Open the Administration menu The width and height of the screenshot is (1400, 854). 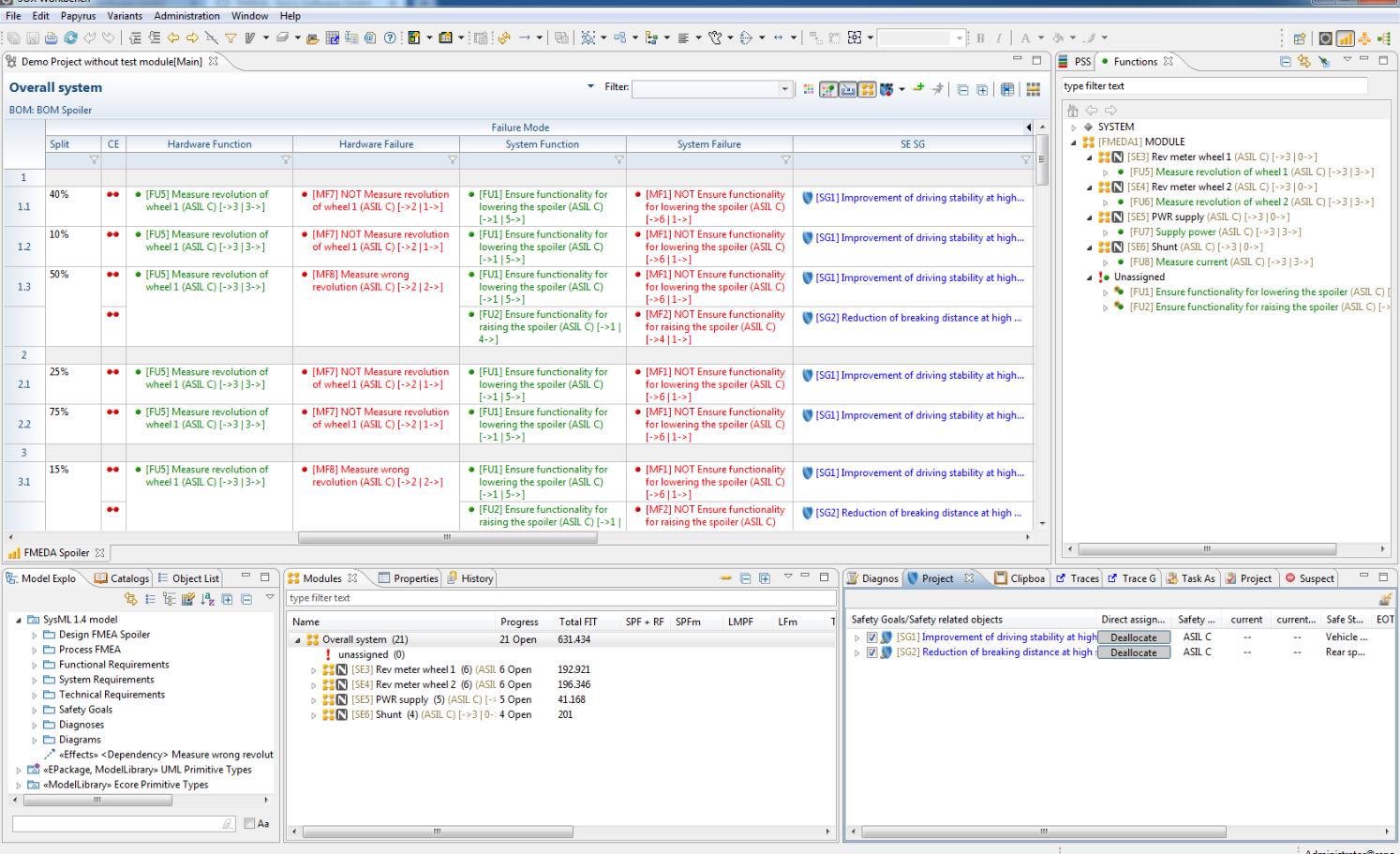[x=186, y=16]
